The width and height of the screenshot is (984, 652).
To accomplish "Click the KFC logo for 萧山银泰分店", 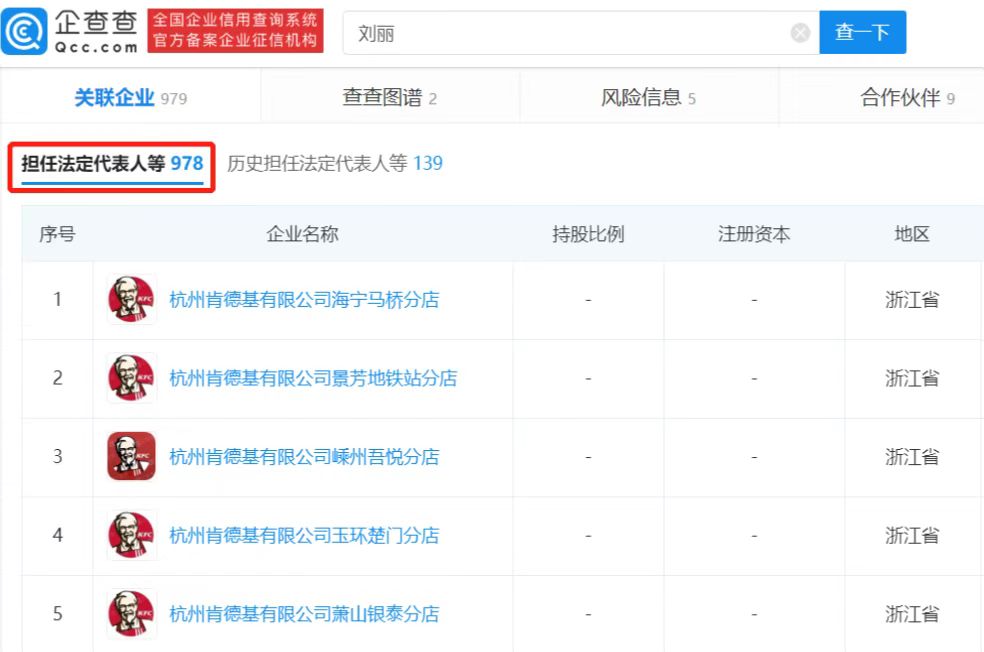I will pos(131,614).
